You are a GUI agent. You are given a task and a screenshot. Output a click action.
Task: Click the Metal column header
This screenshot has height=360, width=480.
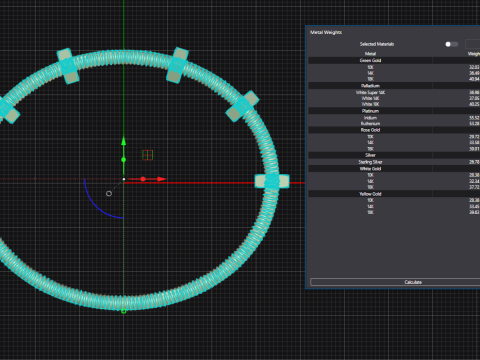[370, 54]
